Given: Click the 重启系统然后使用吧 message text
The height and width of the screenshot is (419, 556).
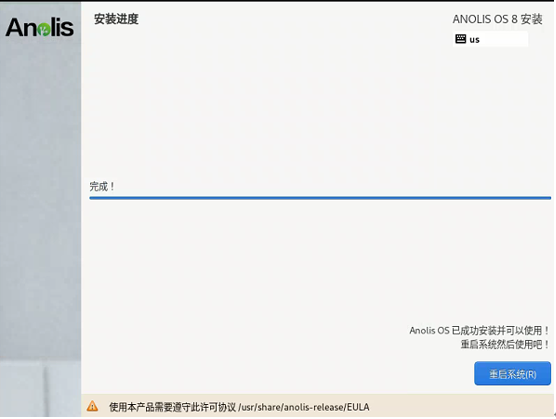Looking at the screenshot, I should click(x=505, y=344).
